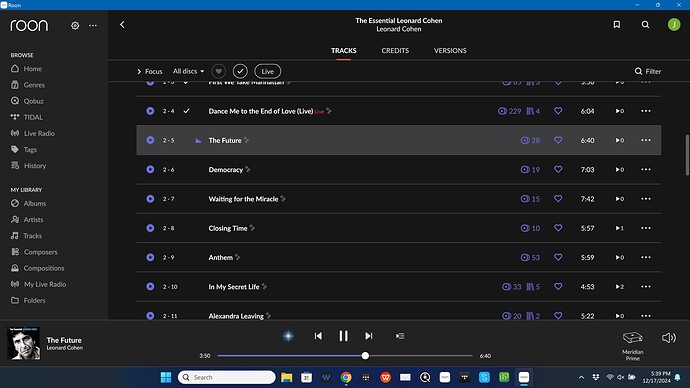Open Composers in My Library
This screenshot has height=388, width=690.
coord(34,252)
